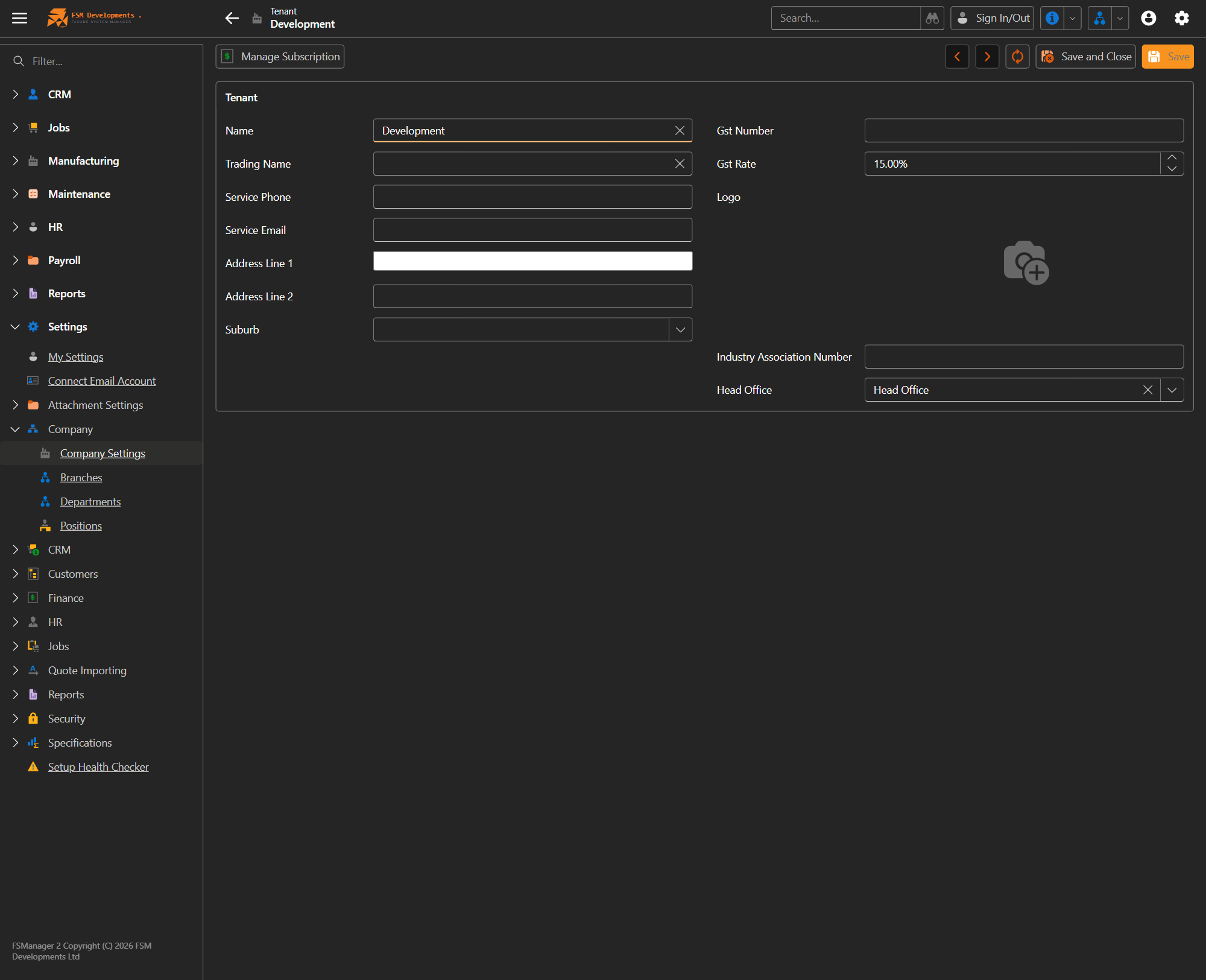Click Save and Close button
This screenshot has width=1206, height=980.
[1085, 57]
